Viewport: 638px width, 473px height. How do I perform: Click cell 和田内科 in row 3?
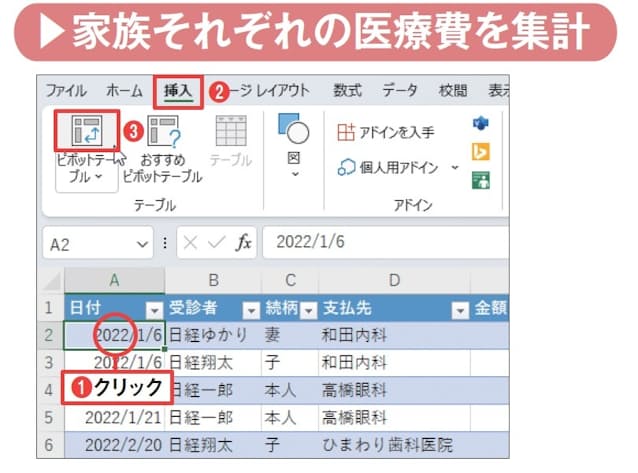click(394, 363)
